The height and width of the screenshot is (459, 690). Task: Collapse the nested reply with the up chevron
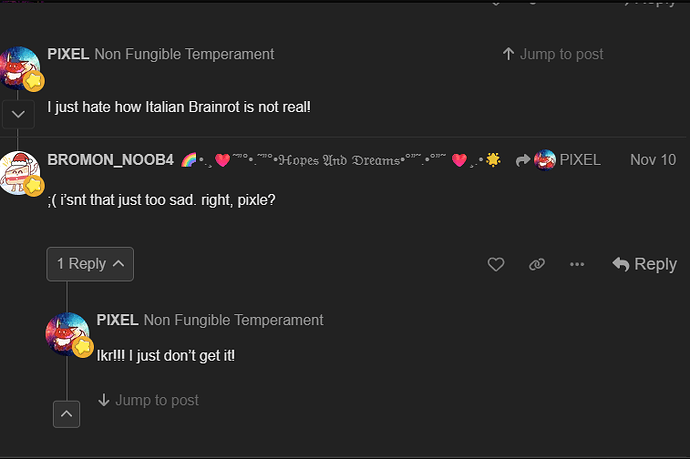tap(66, 413)
